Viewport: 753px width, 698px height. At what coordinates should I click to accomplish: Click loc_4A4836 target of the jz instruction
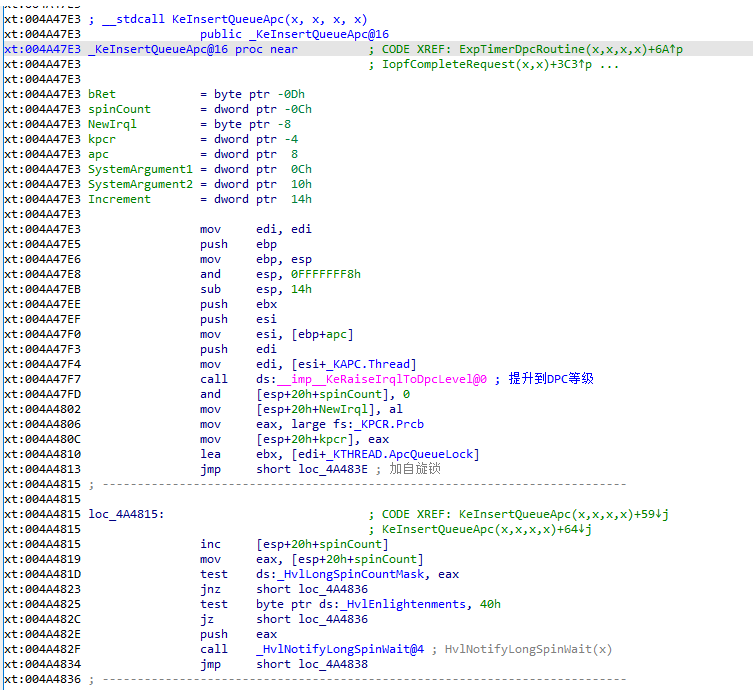[333, 619]
